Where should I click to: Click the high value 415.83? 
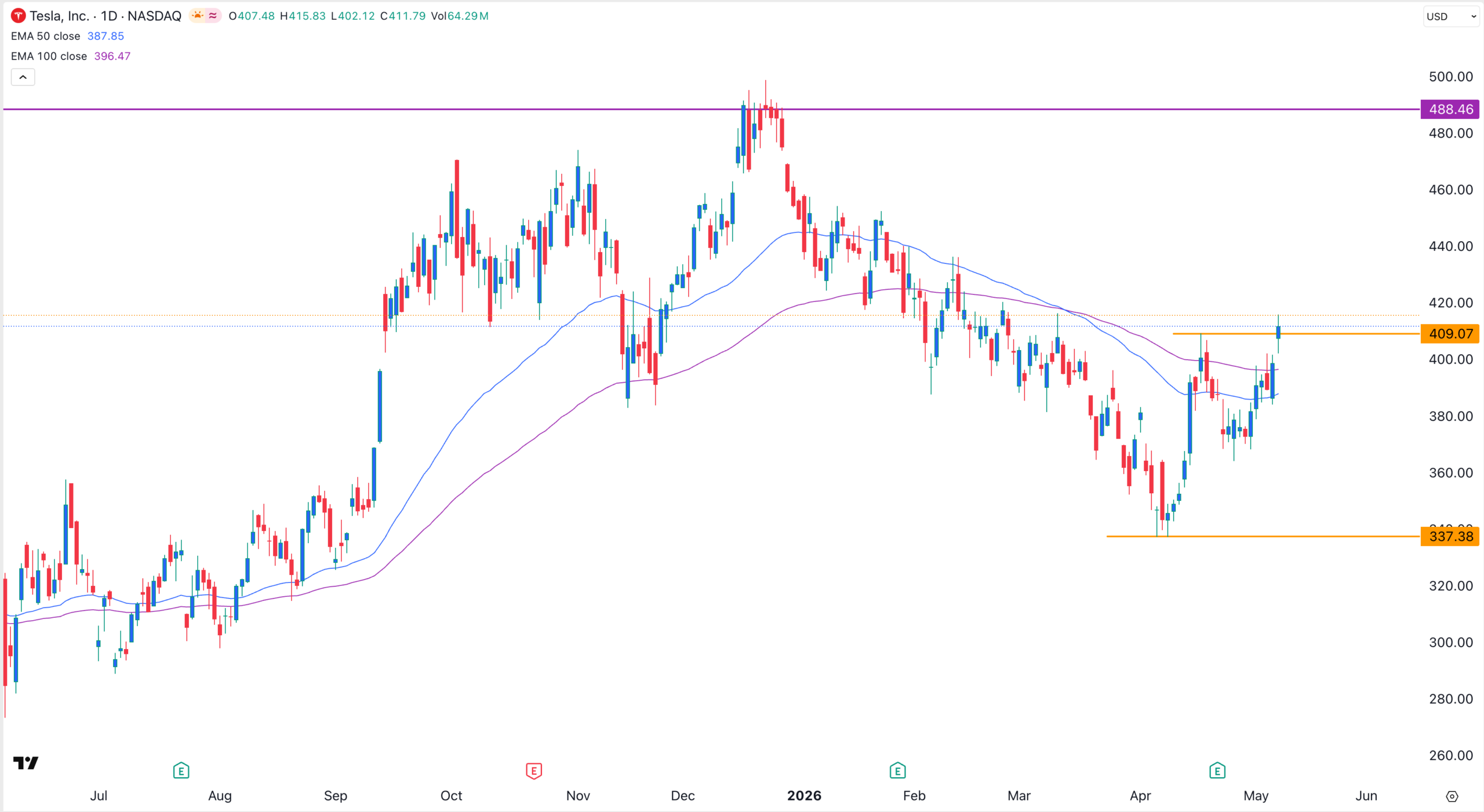click(307, 16)
